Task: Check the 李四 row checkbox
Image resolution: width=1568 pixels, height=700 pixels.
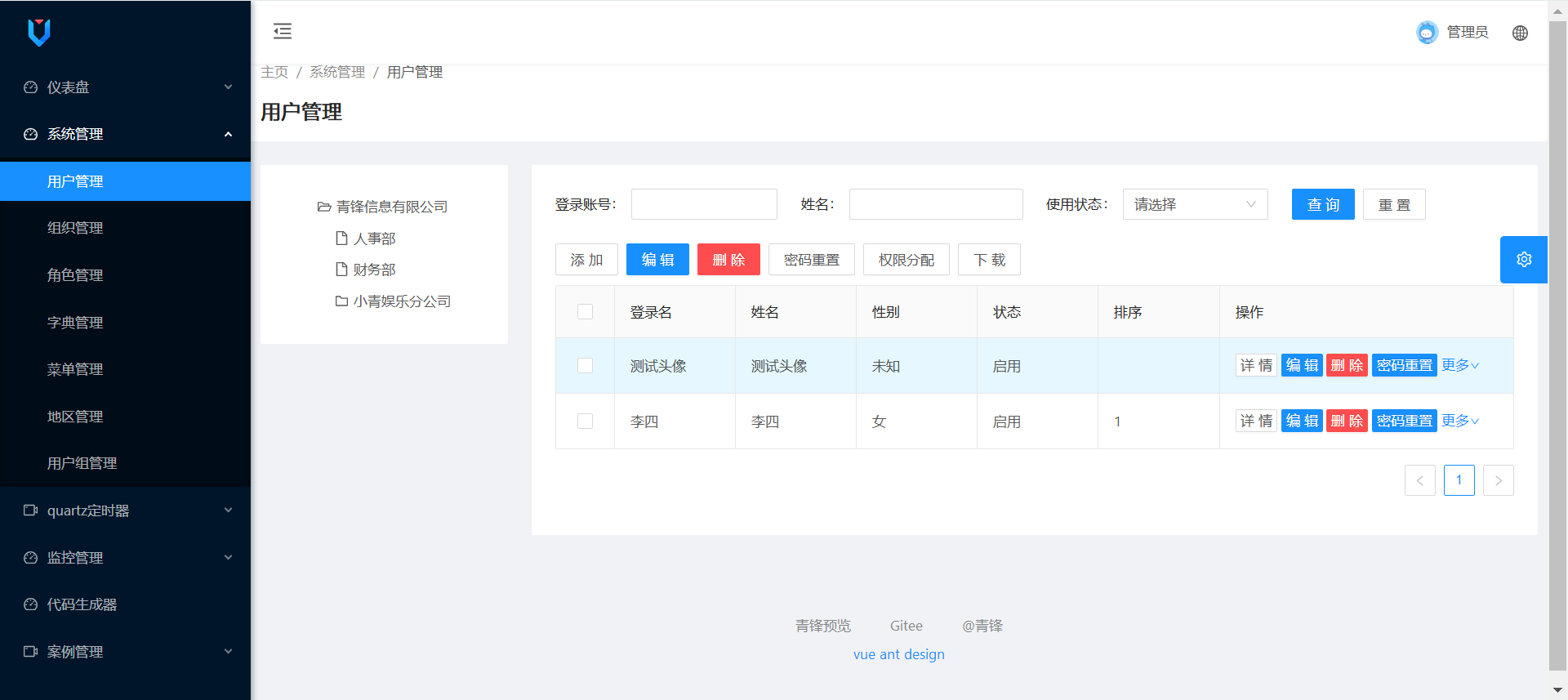Action: tap(585, 421)
